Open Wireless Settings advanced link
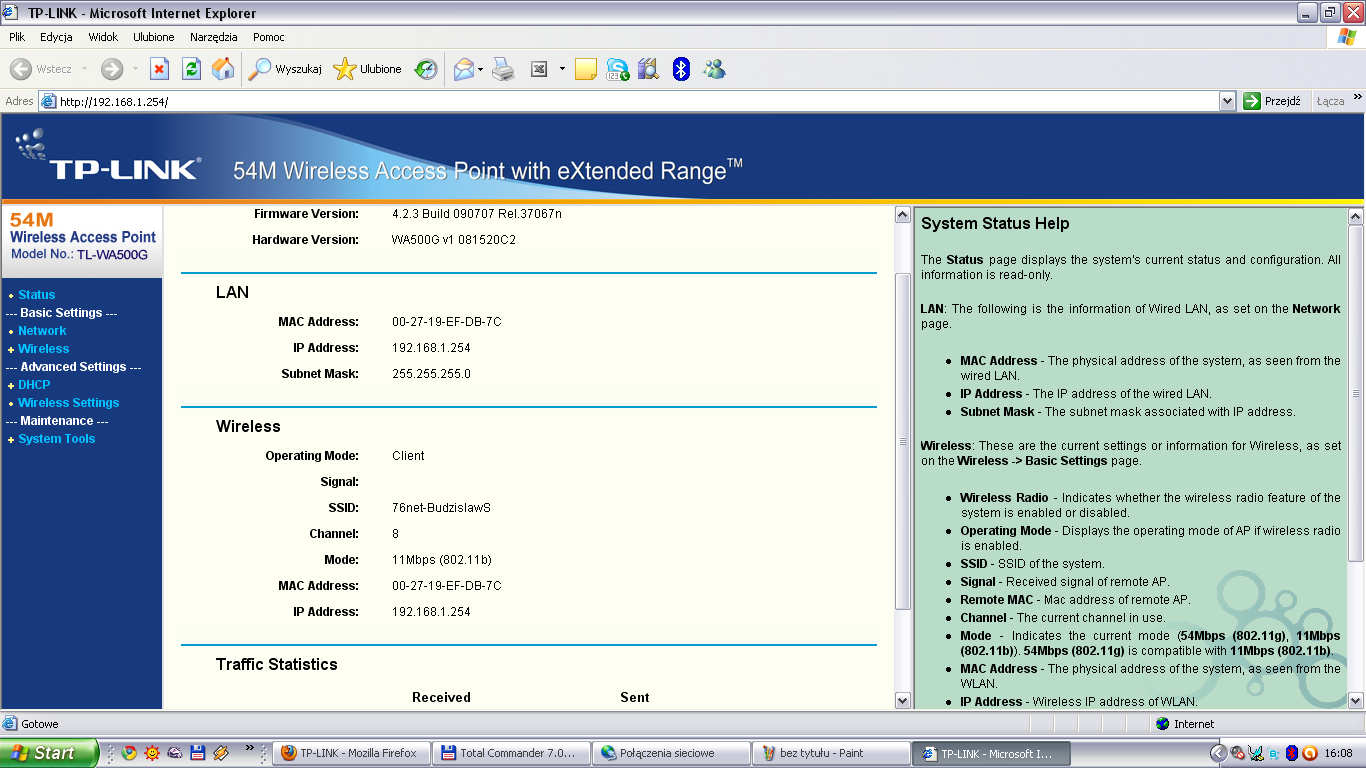Image resolution: width=1366 pixels, height=768 pixels. [x=69, y=403]
